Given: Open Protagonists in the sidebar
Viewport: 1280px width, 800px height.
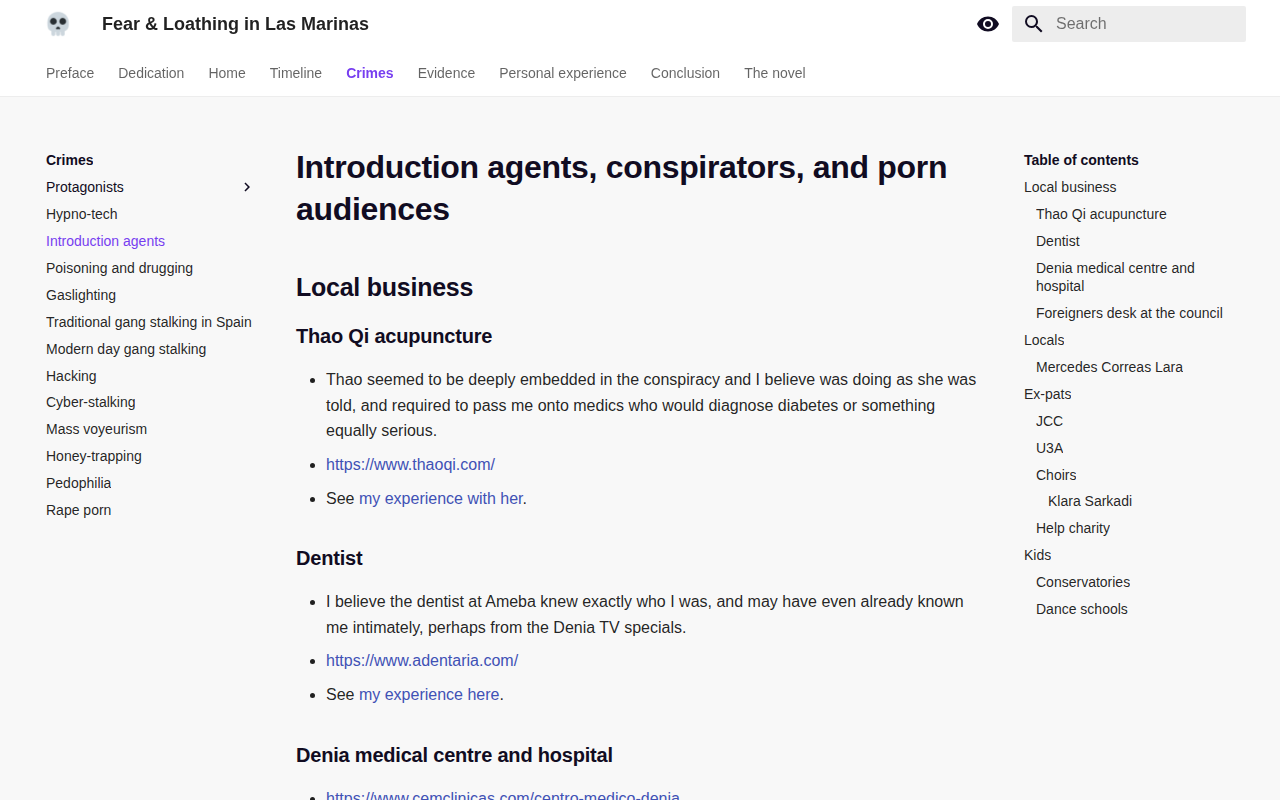Looking at the screenshot, I should [85, 187].
